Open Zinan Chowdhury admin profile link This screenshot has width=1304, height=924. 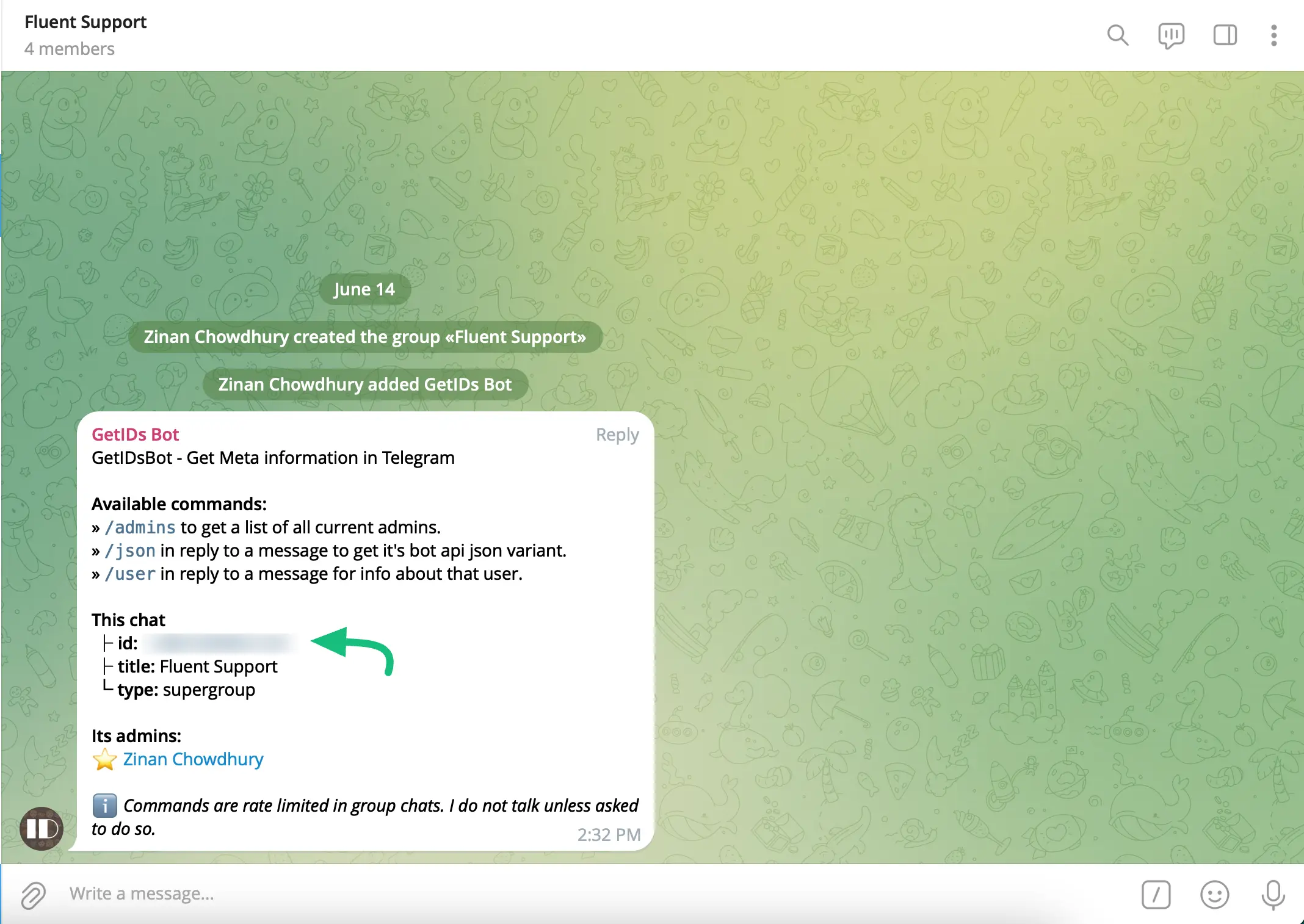(193, 759)
